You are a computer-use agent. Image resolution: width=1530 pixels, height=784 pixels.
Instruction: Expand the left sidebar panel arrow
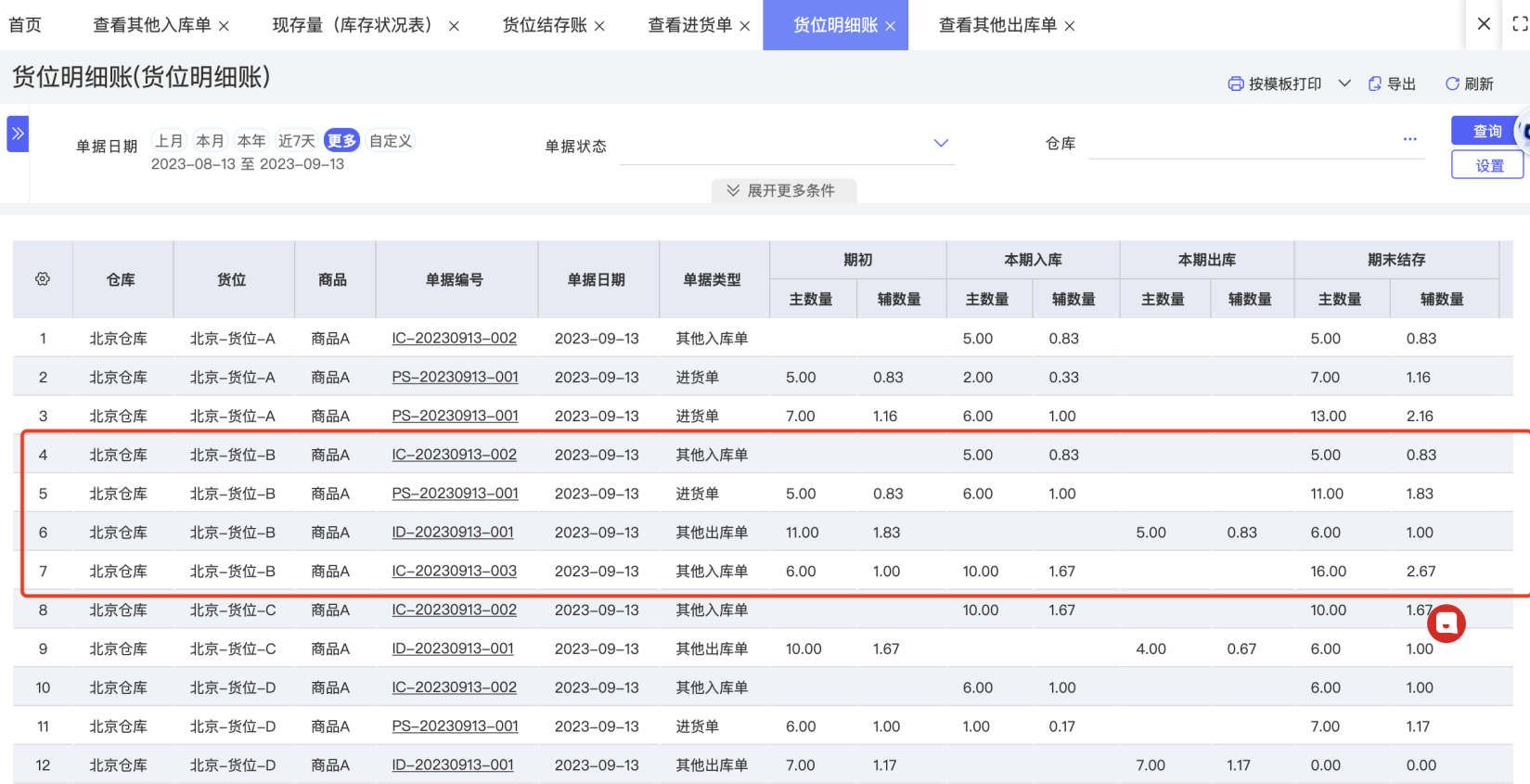18,134
